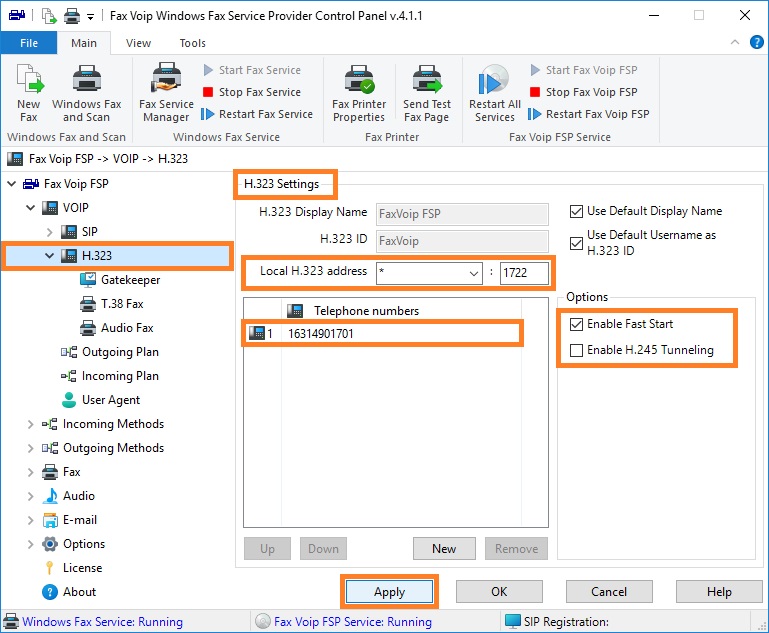Restart Fax Service from the ribbon
The width and height of the screenshot is (769, 633).
pos(257,114)
